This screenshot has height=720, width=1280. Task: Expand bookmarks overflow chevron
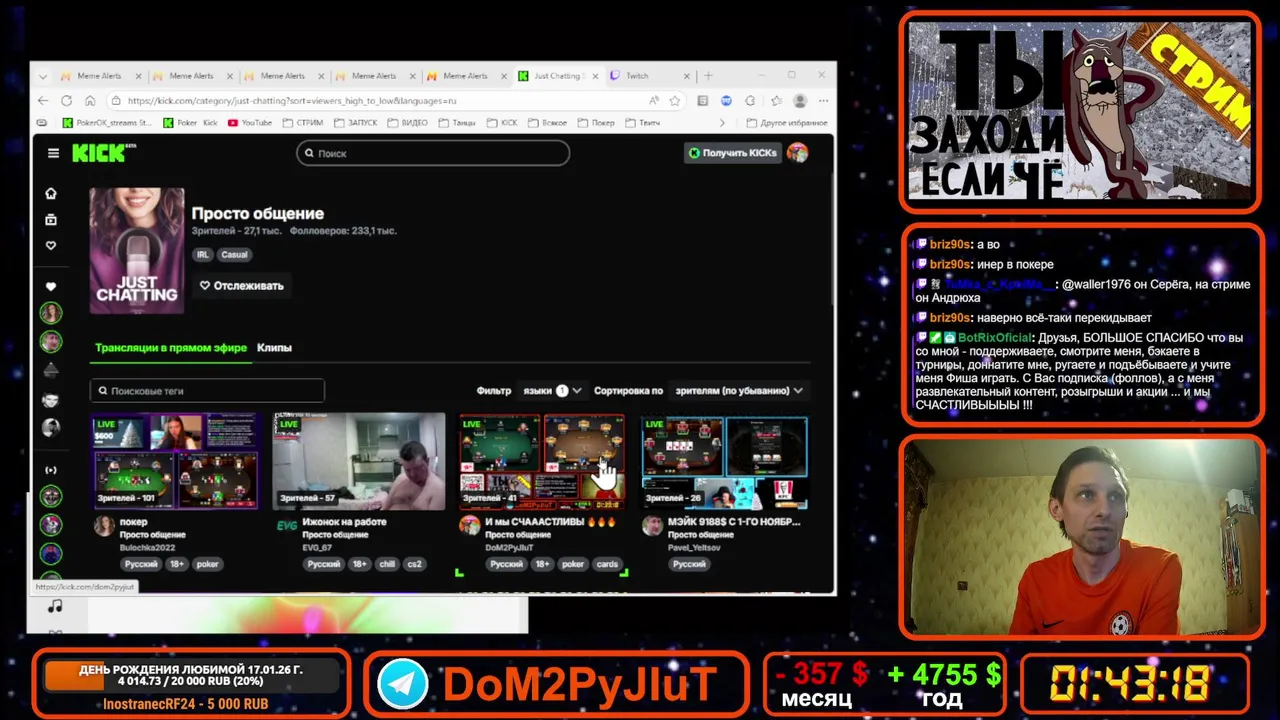tap(722, 123)
